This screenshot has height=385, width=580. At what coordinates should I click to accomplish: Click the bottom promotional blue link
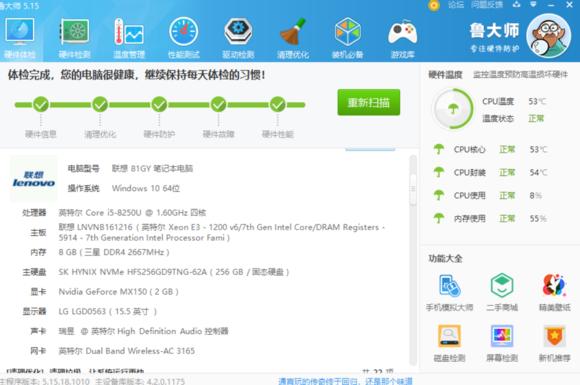(x=345, y=381)
